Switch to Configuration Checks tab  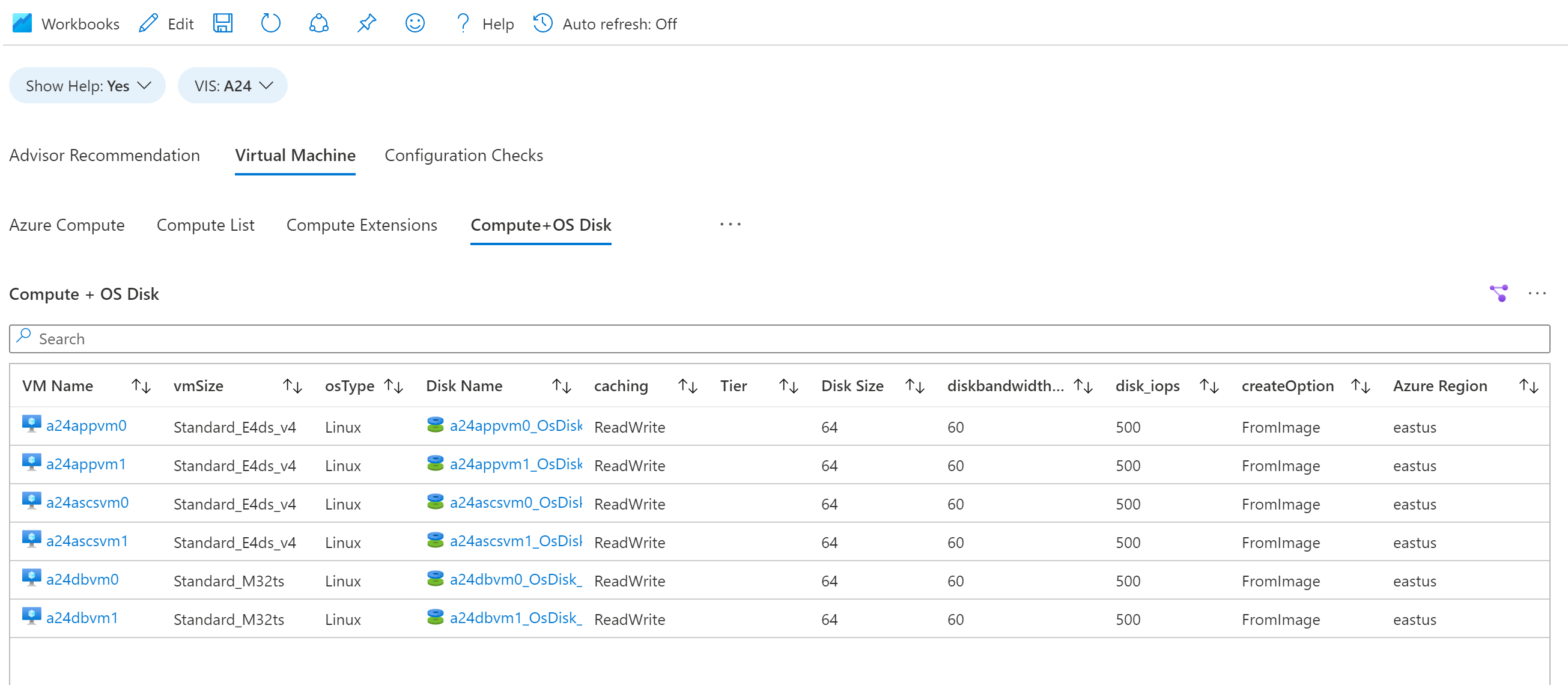pos(463,155)
